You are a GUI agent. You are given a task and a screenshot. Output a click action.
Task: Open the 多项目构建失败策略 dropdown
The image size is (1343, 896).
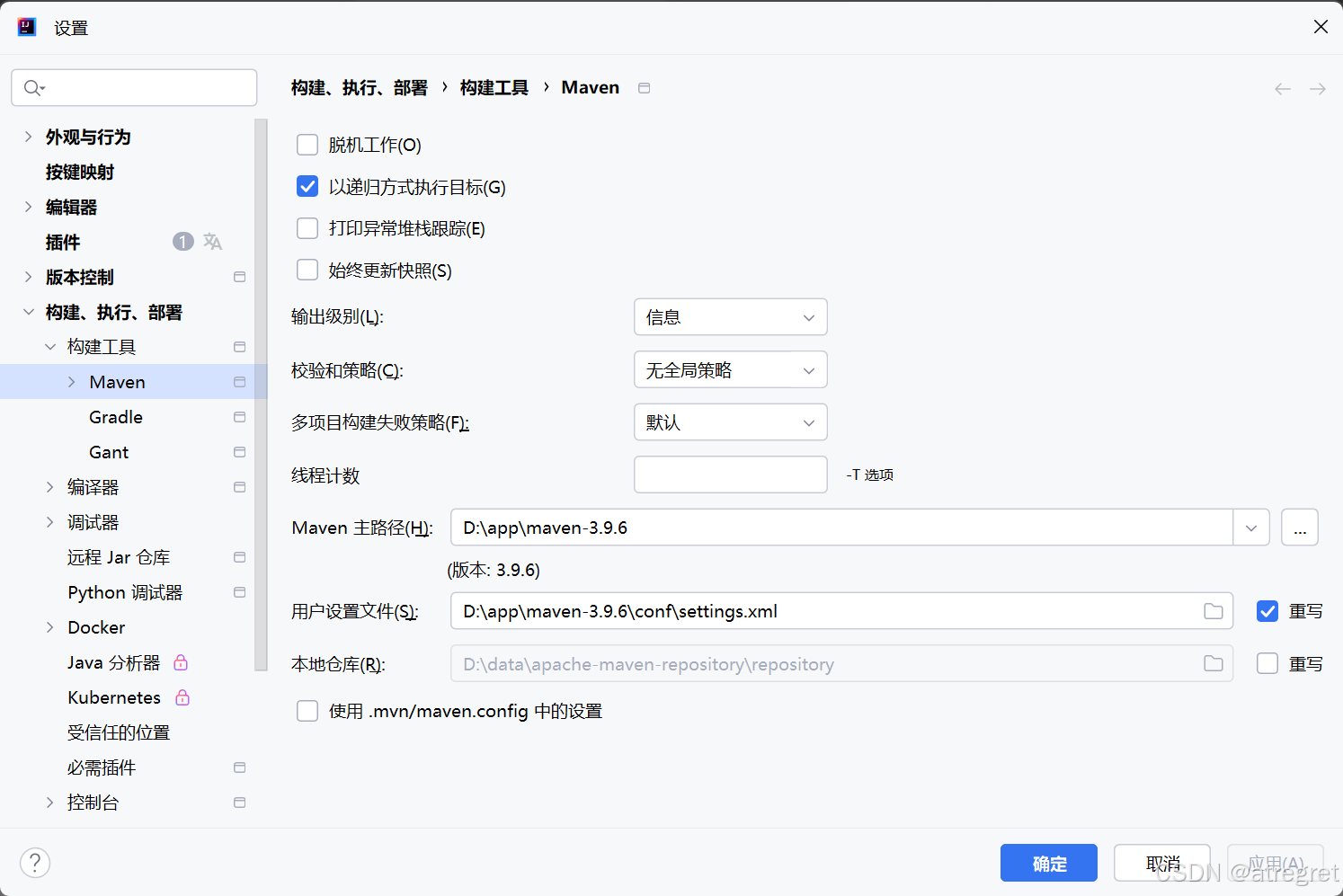(x=731, y=422)
